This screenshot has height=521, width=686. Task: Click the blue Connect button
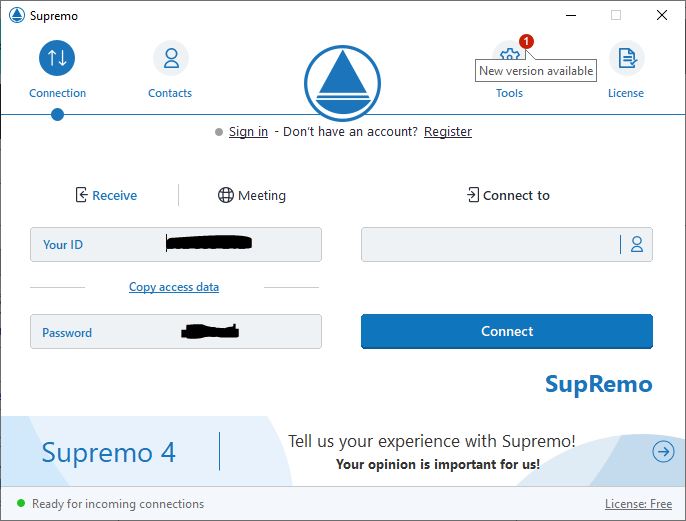[507, 331]
